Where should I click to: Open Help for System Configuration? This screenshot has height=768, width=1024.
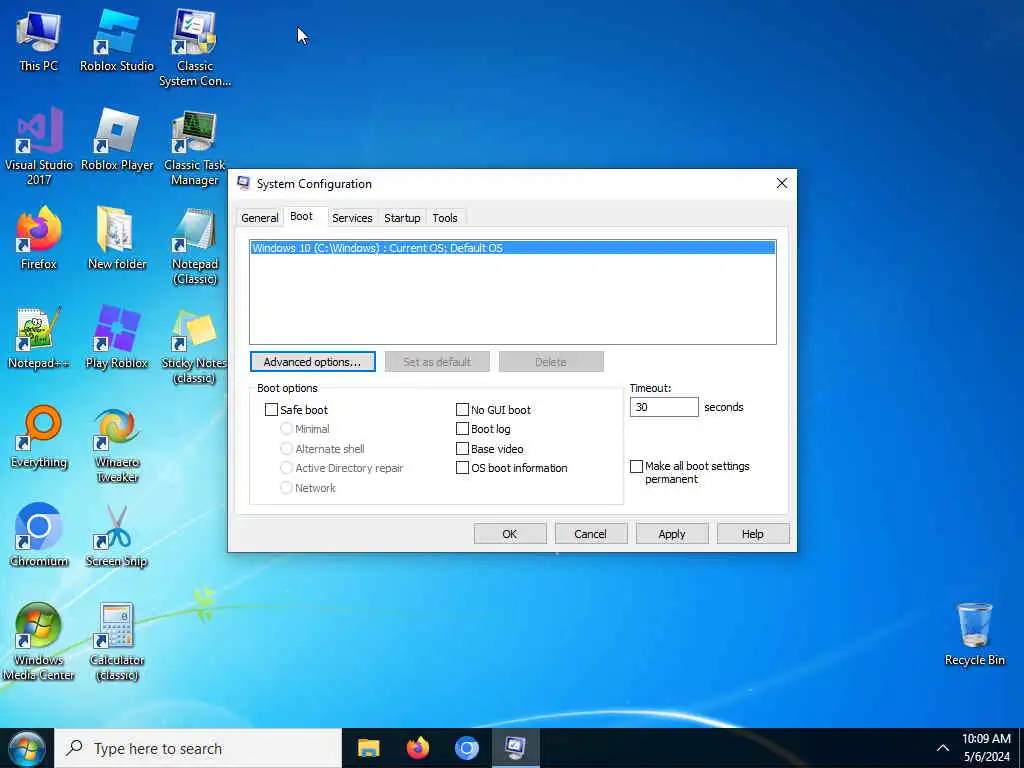pyautogui.click(x=752, y=534)
